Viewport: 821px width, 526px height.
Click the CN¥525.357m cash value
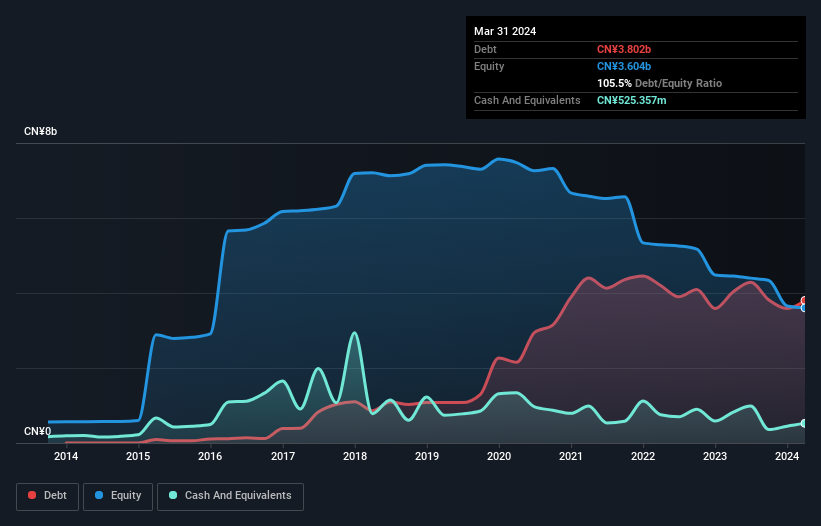click(x=631, y=100)
